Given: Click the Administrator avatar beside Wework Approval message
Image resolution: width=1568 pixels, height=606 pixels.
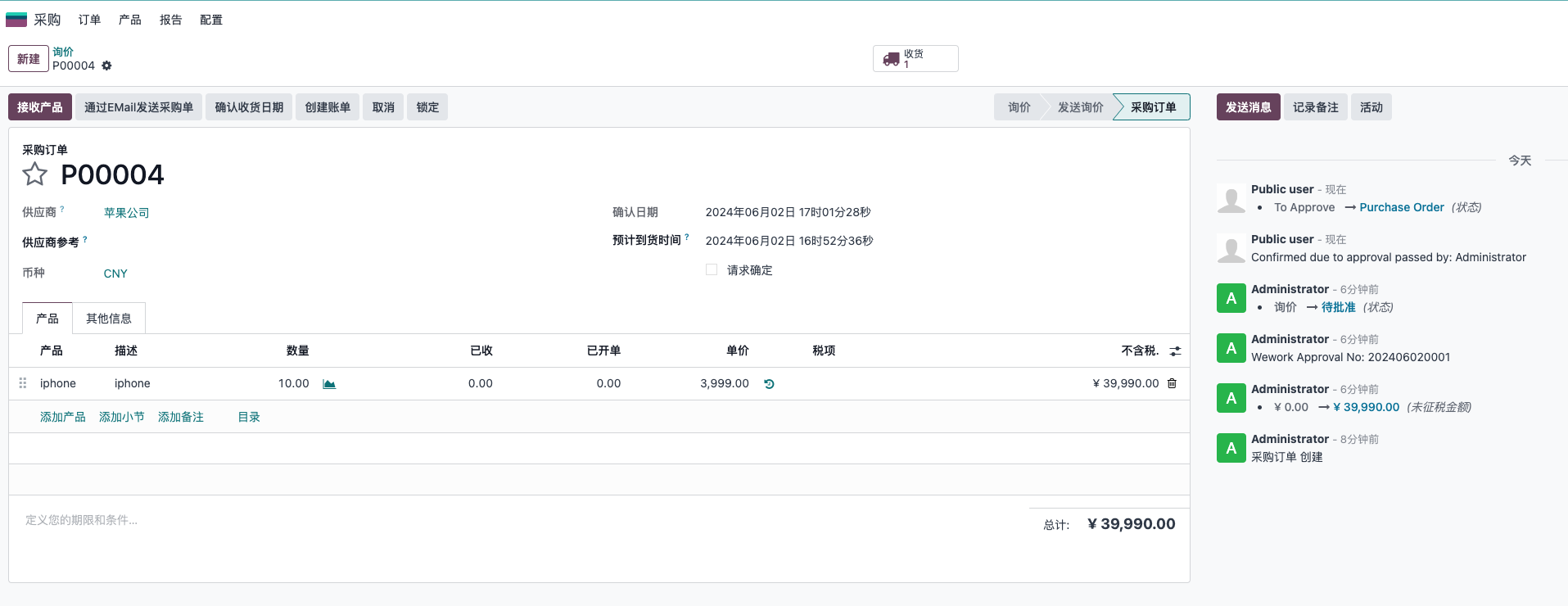Looking at the screenshot, I should click(x=1231, y=348).
